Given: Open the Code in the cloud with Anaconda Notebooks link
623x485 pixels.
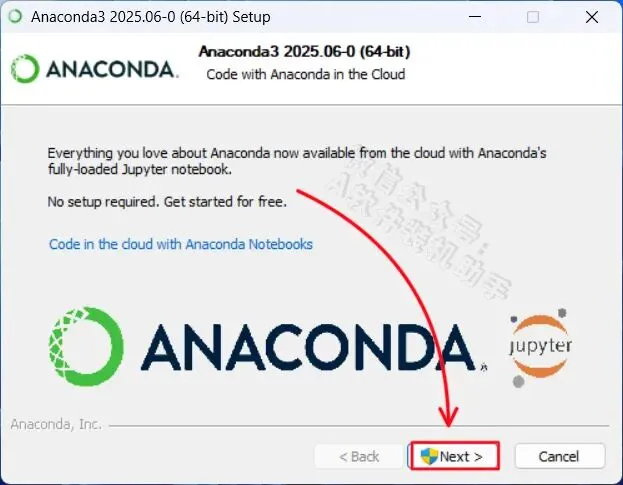Looking at the screenshot, I should tap(181, 244).
